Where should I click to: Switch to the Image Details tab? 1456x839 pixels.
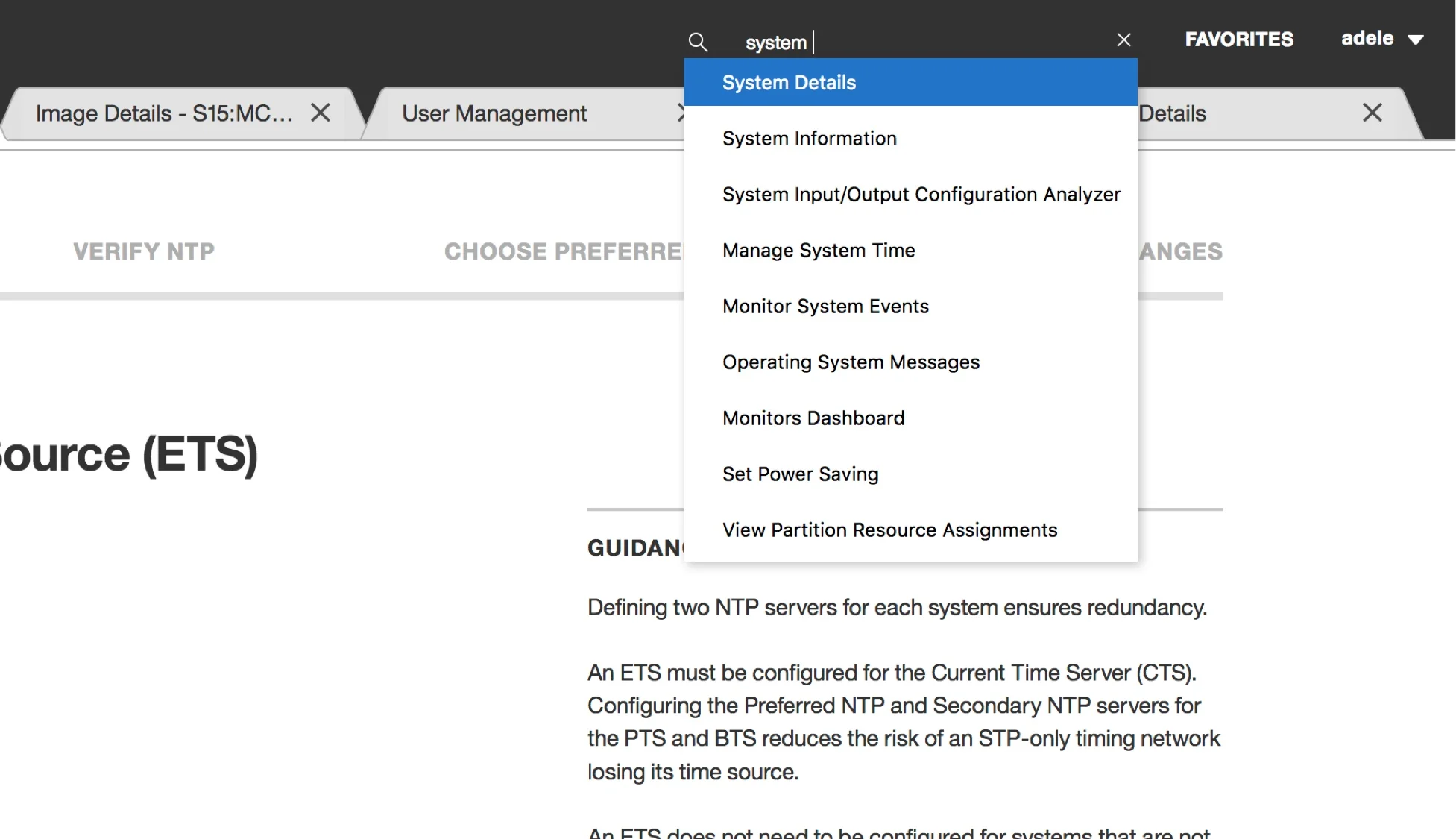point(164,113)
